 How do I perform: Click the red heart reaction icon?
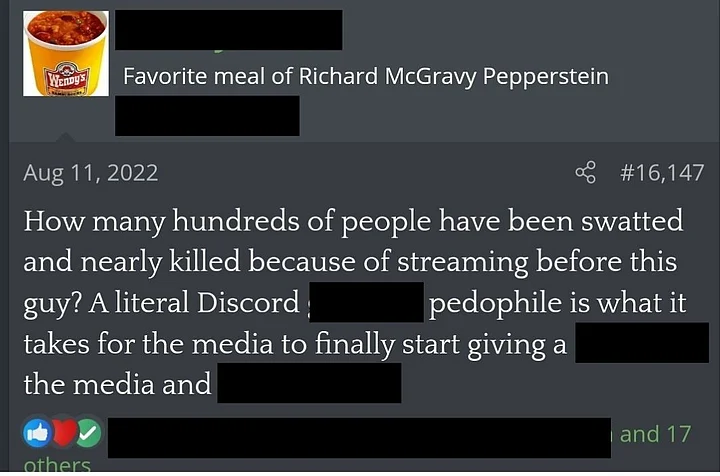[x=63, y=433]
